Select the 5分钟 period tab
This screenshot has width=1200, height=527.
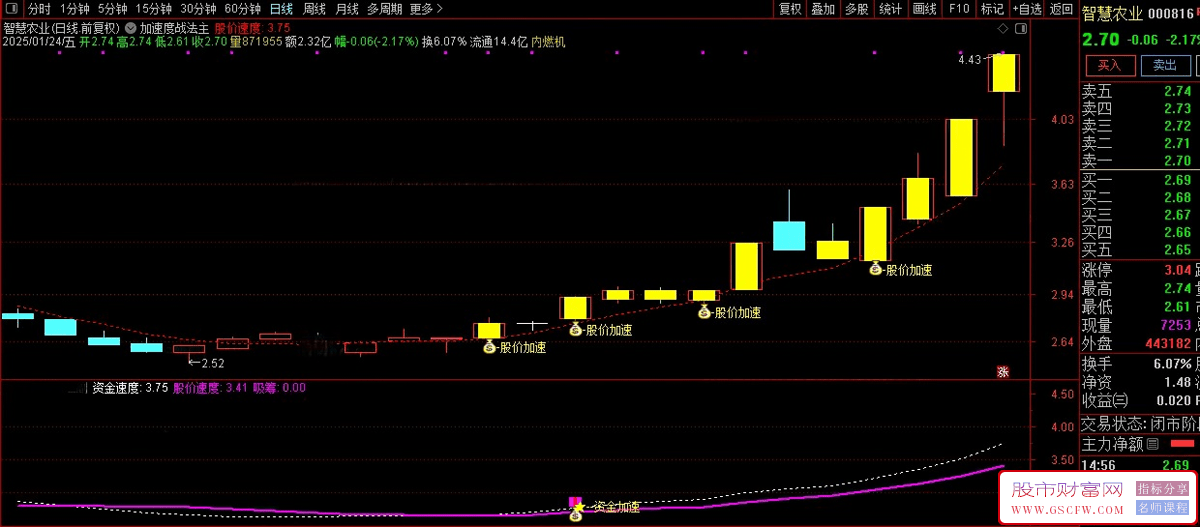click(x=113, y=9)
